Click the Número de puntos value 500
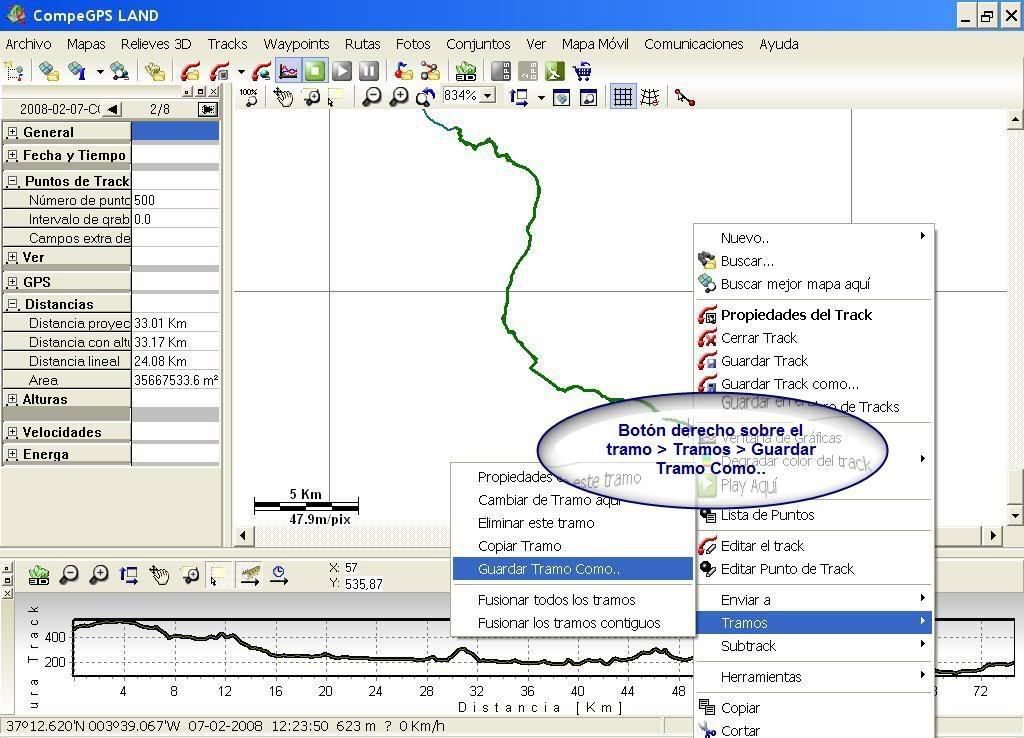This screenshot has height=738, width=1024. tap(176, 200)
